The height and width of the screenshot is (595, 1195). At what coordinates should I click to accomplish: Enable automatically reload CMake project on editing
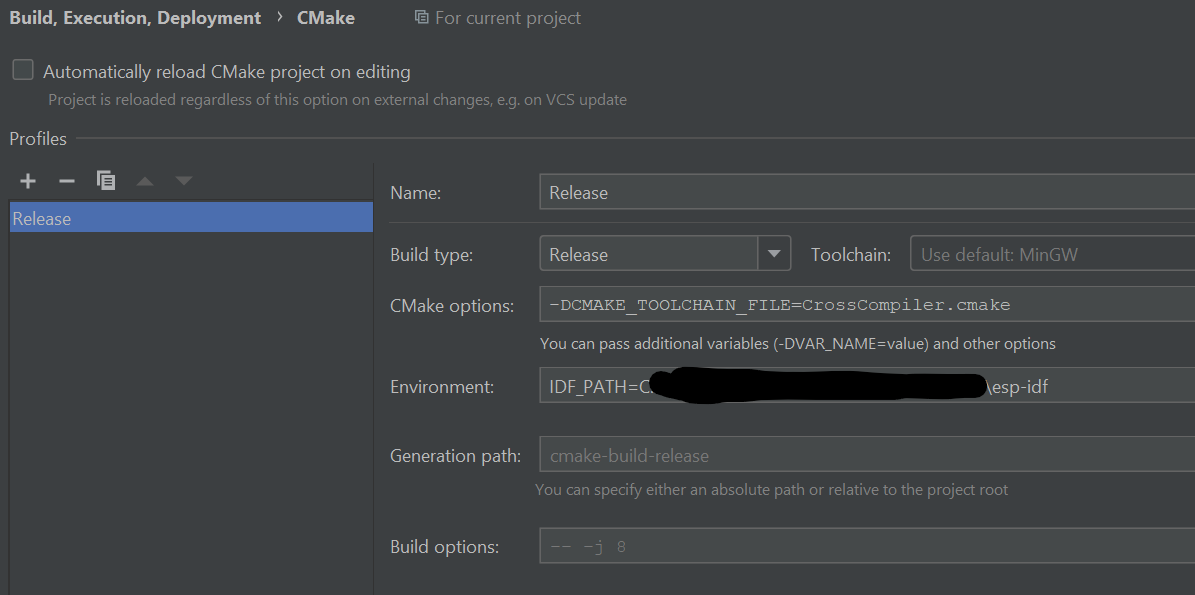click(22, 70)
